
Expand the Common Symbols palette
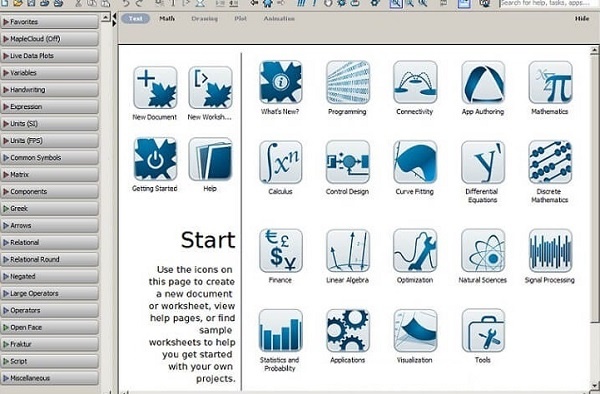click(49, 158)
